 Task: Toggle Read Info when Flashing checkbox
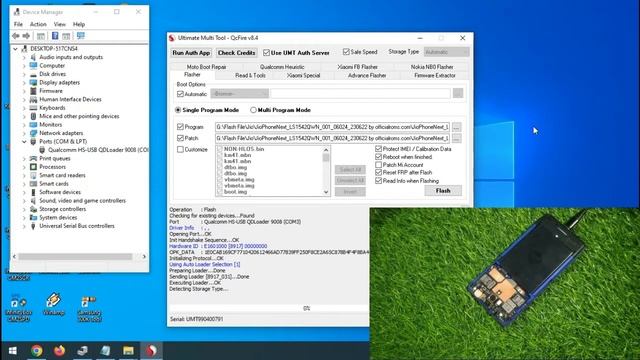(x=378, y=181)
